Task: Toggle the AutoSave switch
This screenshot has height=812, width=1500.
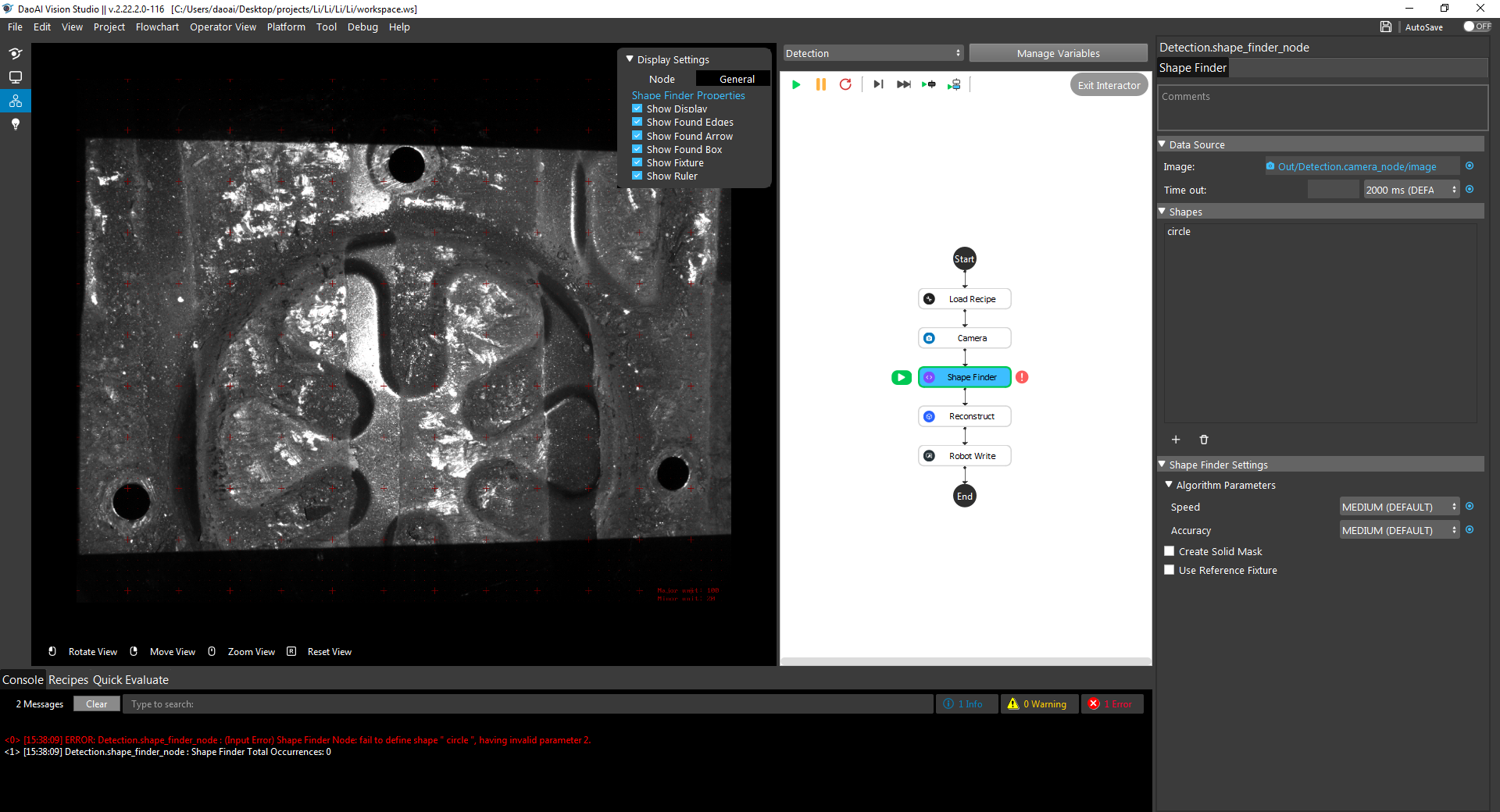Action: click(x=1477, y=27)
